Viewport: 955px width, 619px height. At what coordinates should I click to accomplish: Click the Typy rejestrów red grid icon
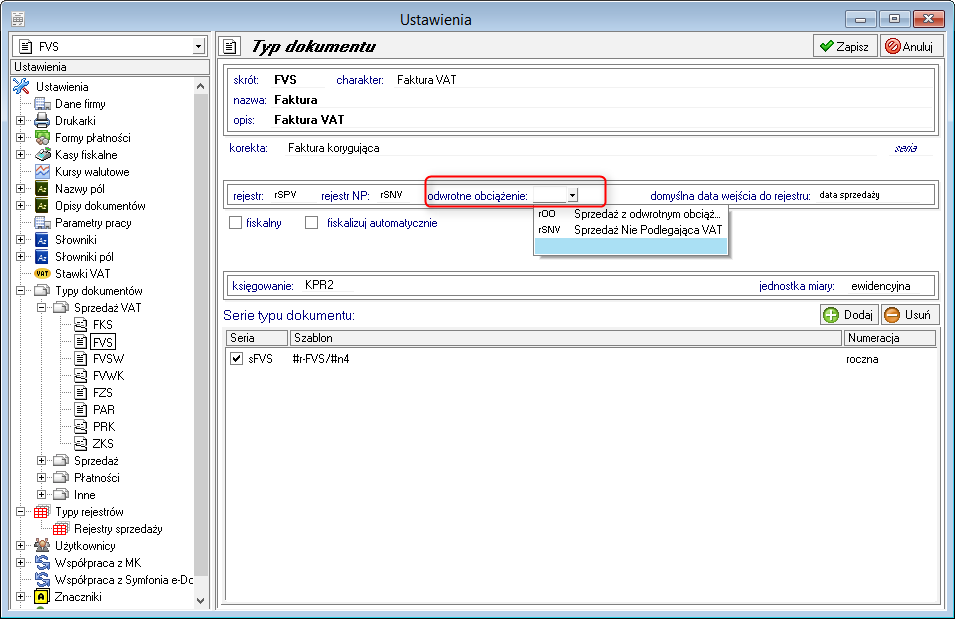[42, 512]
